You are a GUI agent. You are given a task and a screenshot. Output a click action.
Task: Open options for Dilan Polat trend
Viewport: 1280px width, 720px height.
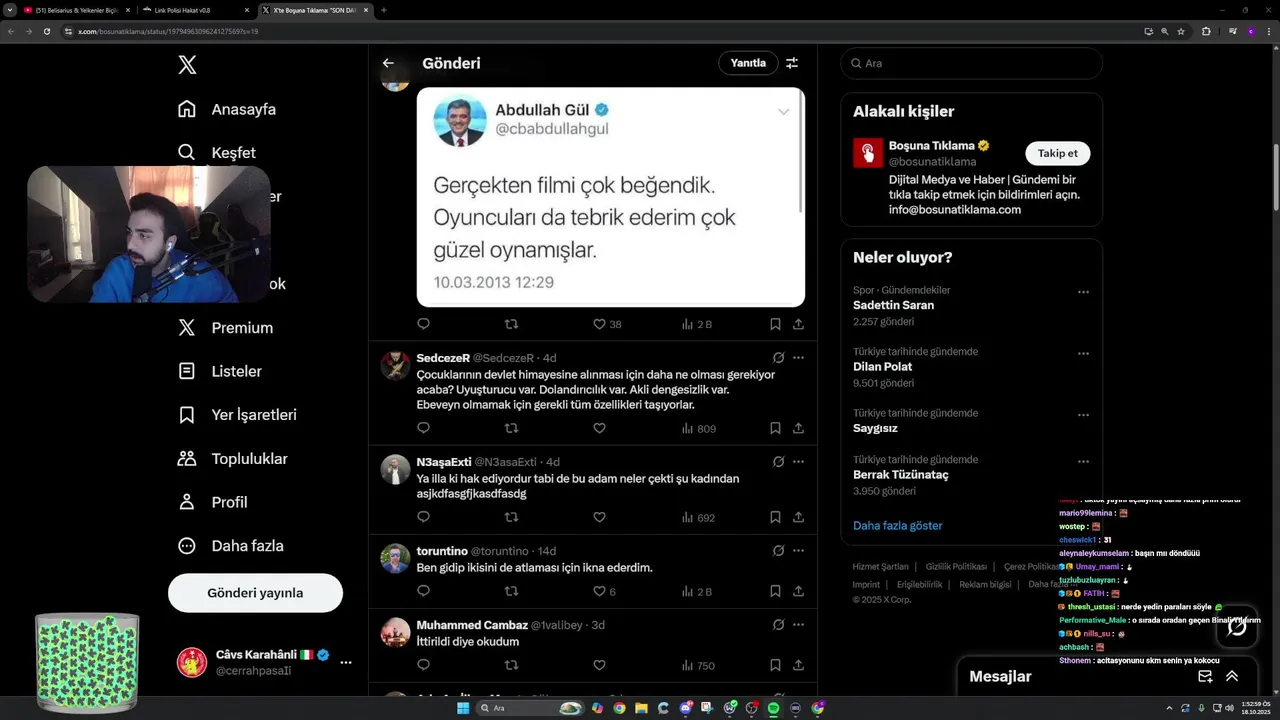coord(1083,353)
